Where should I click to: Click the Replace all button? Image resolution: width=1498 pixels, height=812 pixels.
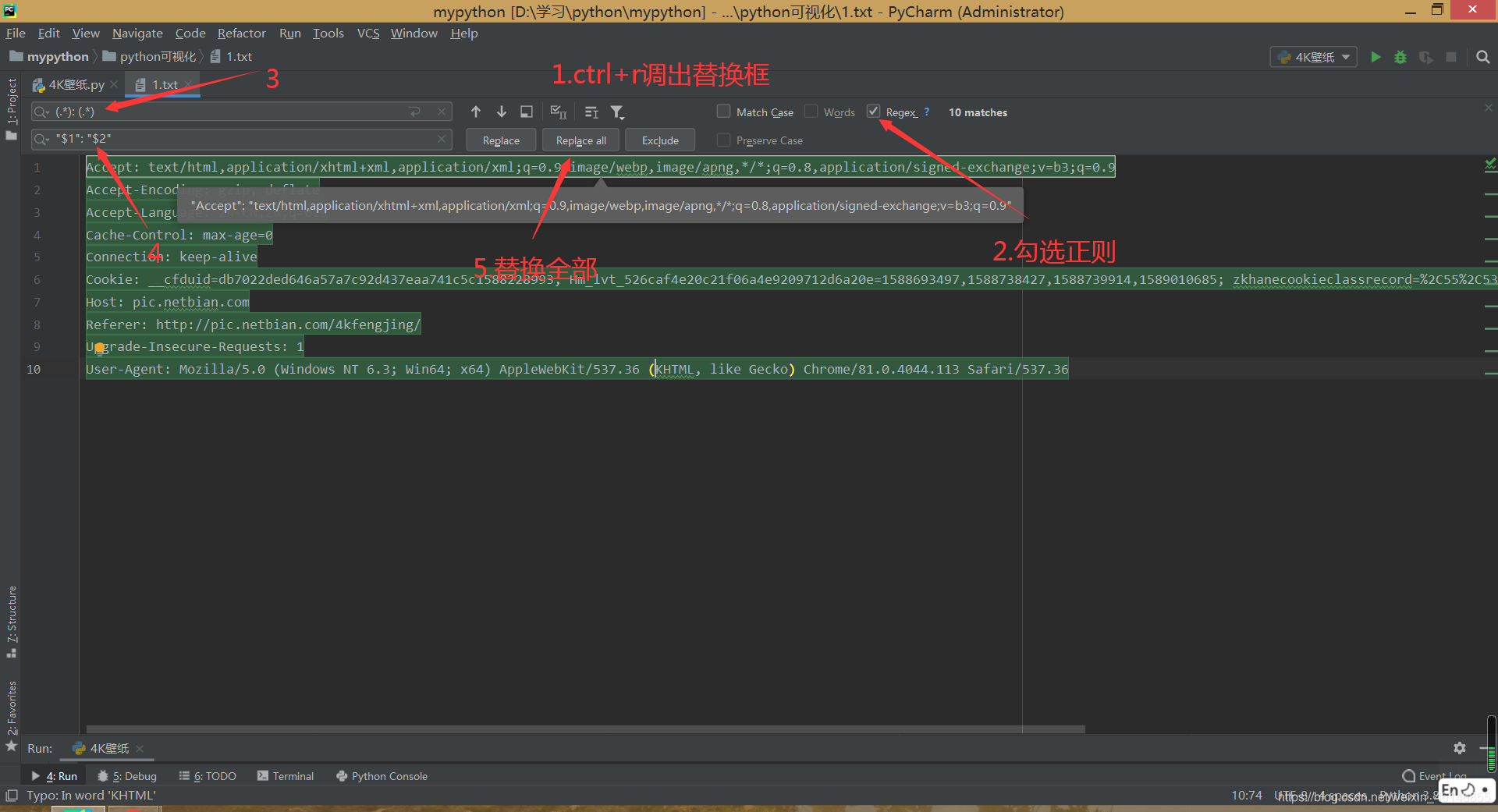pyautogui.click(x=581, y=140)
